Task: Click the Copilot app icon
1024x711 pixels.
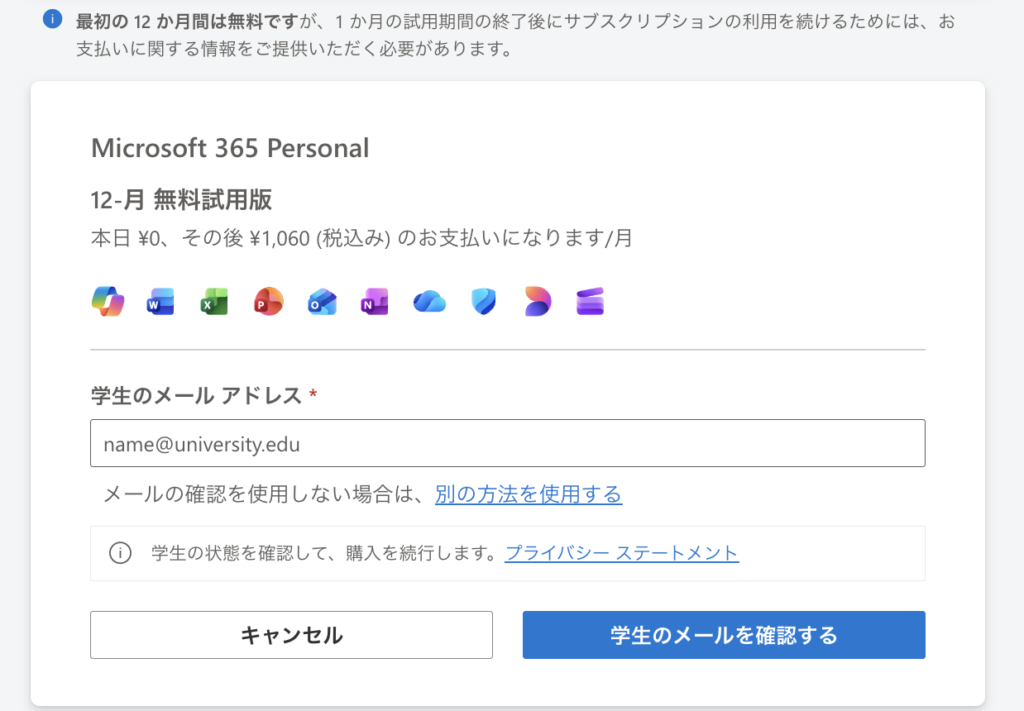Action: point(107,301)
